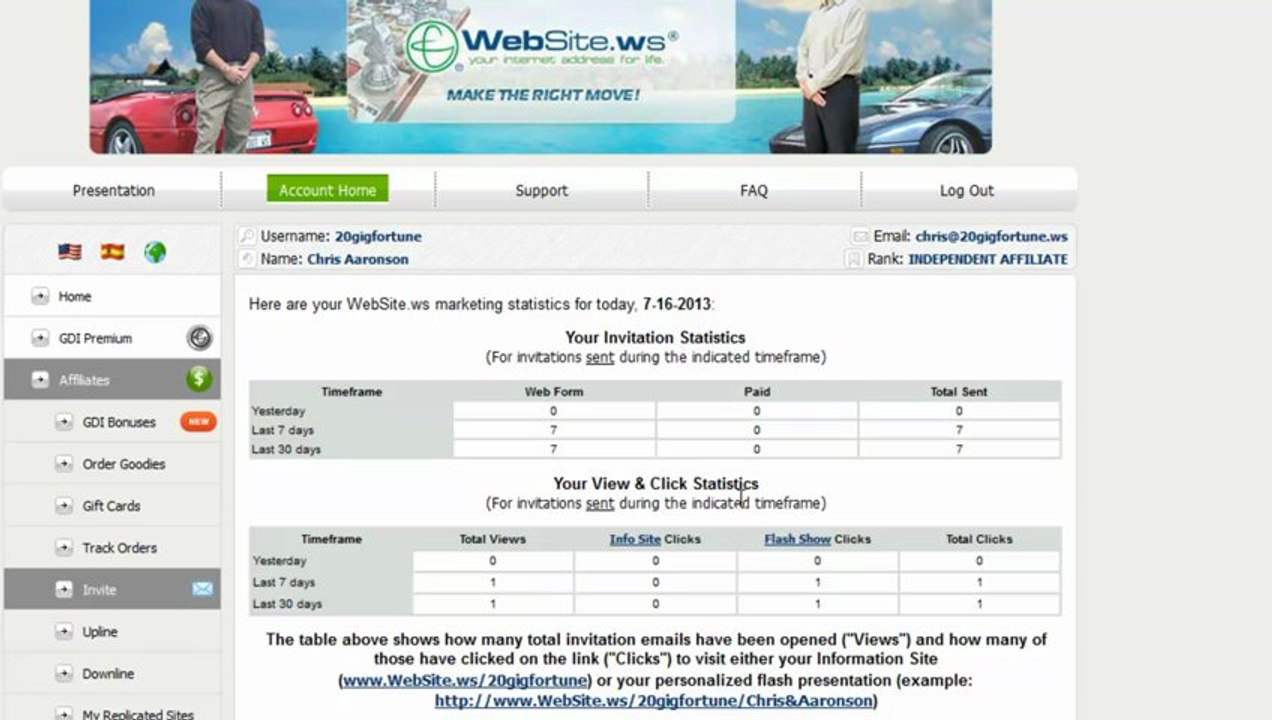Click the arrow icon beside Track Orders
This screenshot has width=1272, height=720.
(x=64, y=548)
